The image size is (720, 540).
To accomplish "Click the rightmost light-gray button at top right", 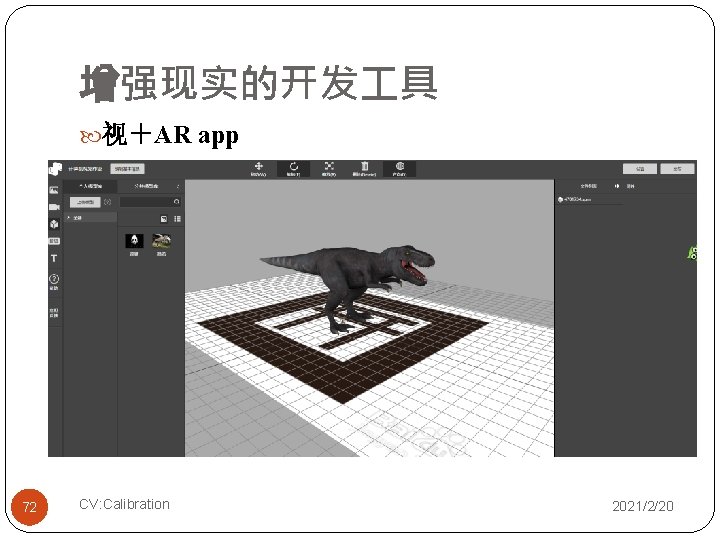I will point(677,169).
